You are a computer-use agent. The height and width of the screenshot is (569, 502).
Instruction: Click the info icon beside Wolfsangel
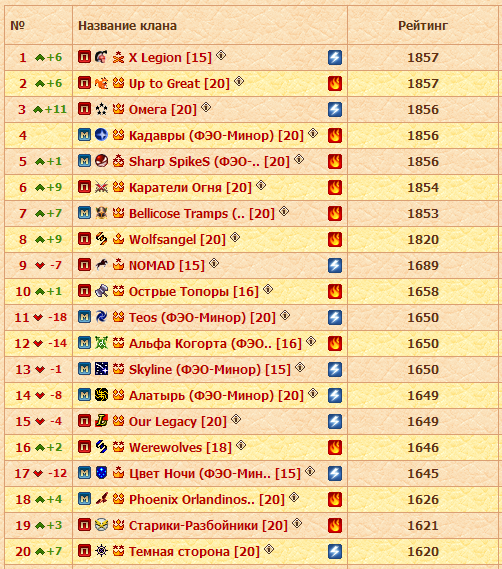235,237
